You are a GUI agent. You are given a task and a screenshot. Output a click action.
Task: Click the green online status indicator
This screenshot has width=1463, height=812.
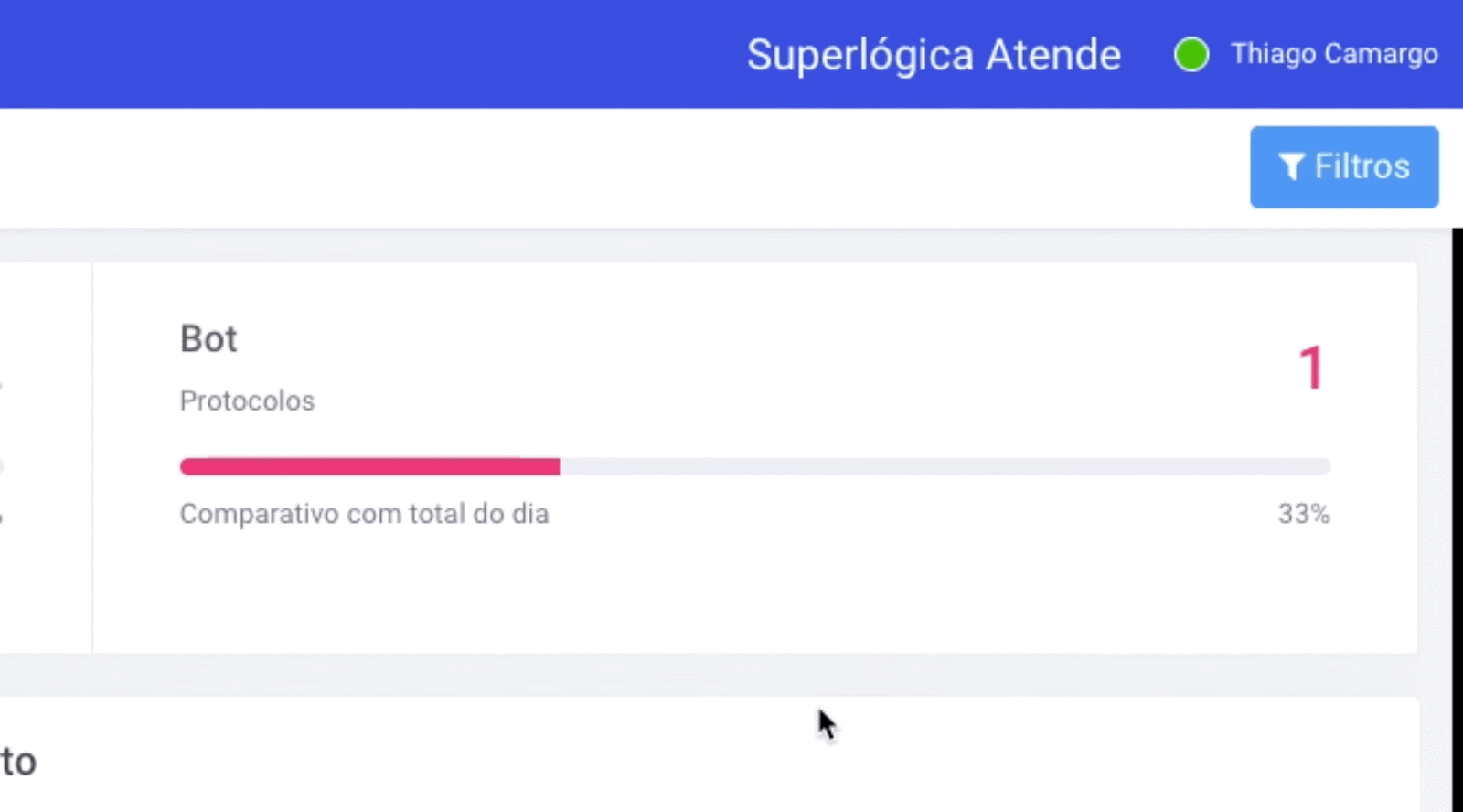point(1191,55)
